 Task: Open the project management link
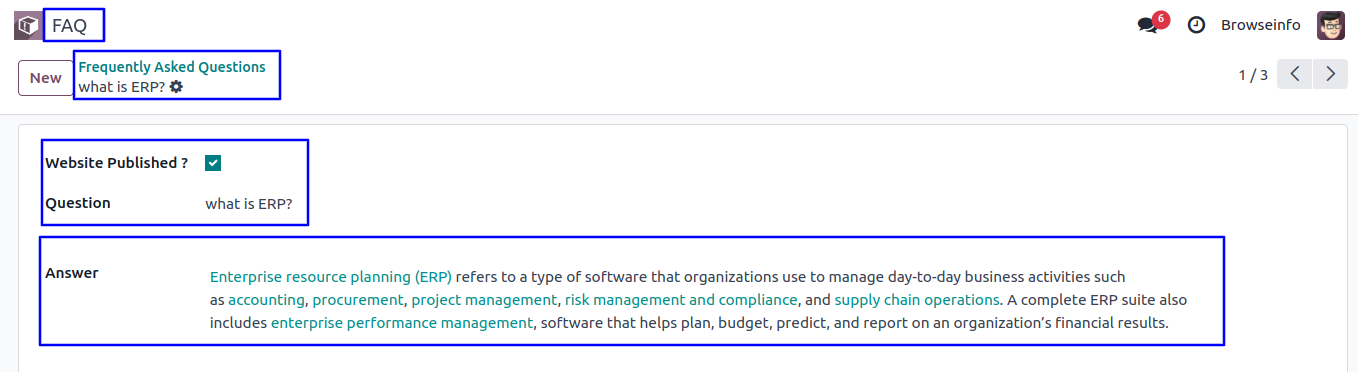(x=484, y=300)
